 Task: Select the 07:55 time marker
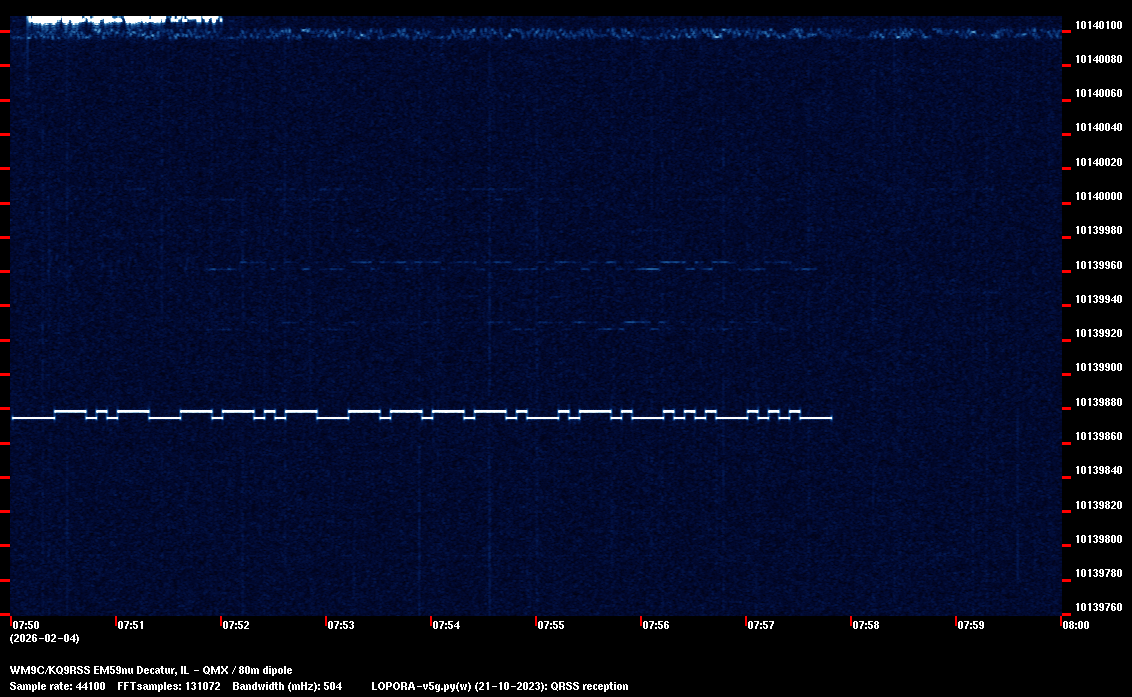click(x=550, y=625)
